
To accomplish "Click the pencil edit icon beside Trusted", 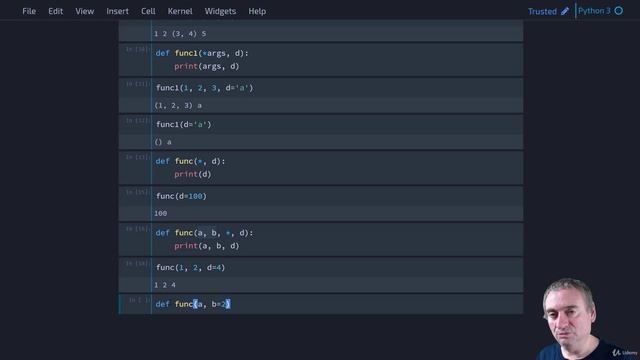I will pos(565,11).
